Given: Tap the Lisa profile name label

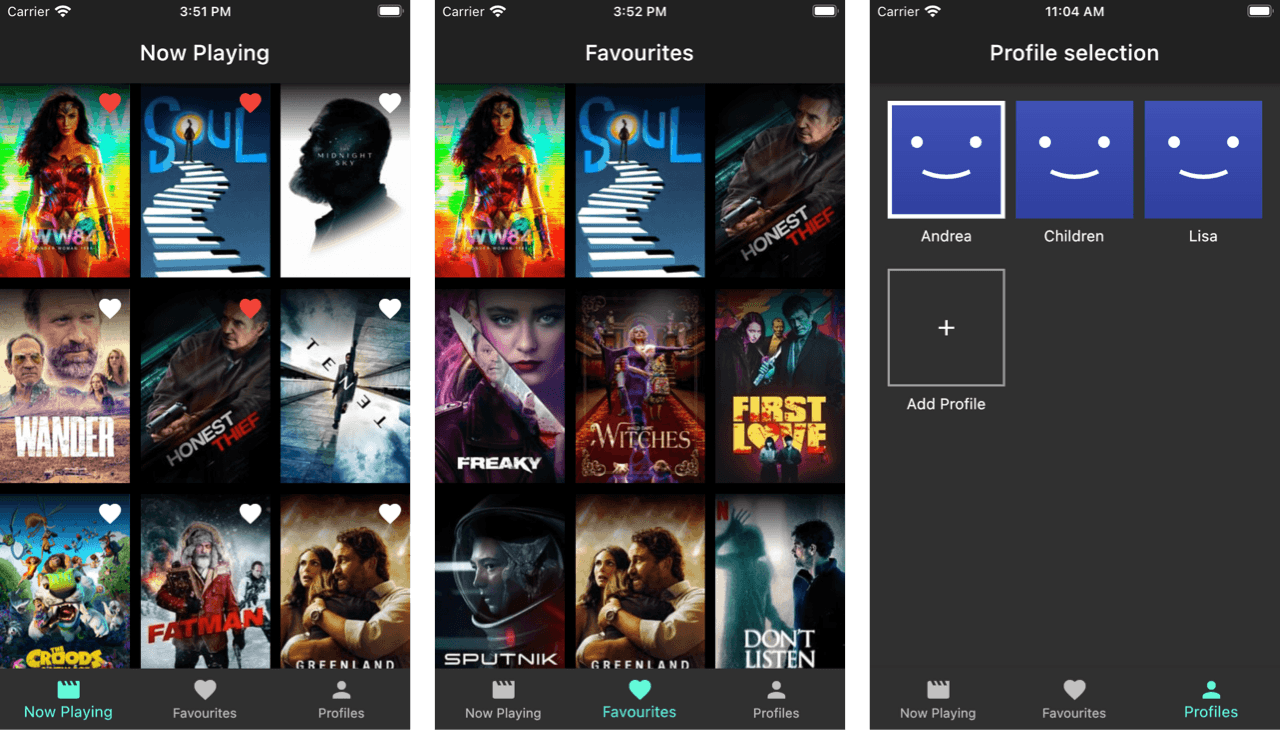Looking at the screenshot, I should [1203, 236].
